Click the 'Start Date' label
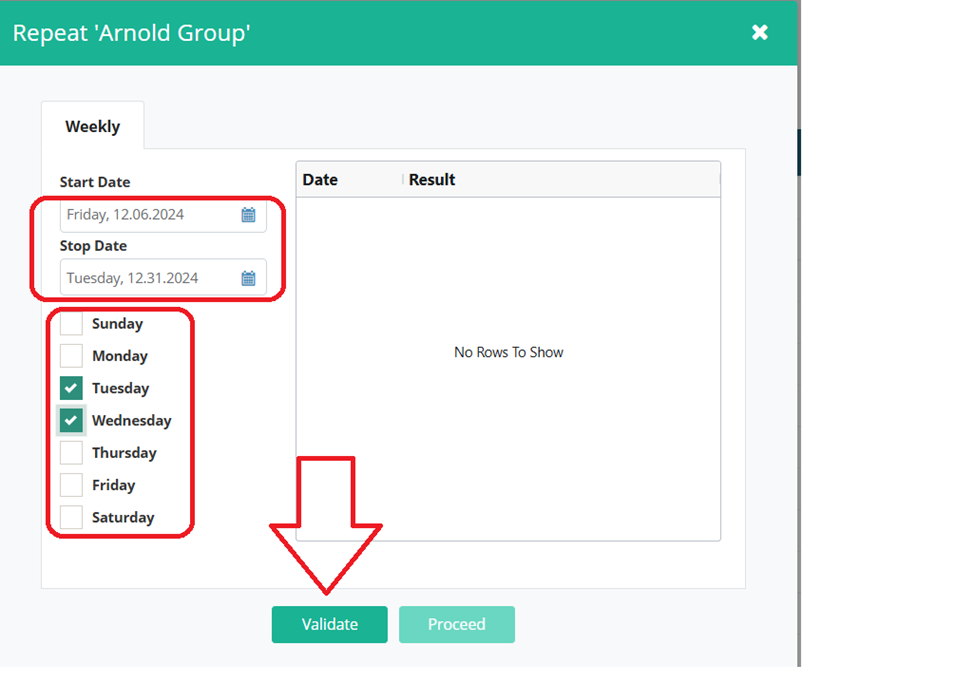 pyautogui.click(x=95, y=182)
